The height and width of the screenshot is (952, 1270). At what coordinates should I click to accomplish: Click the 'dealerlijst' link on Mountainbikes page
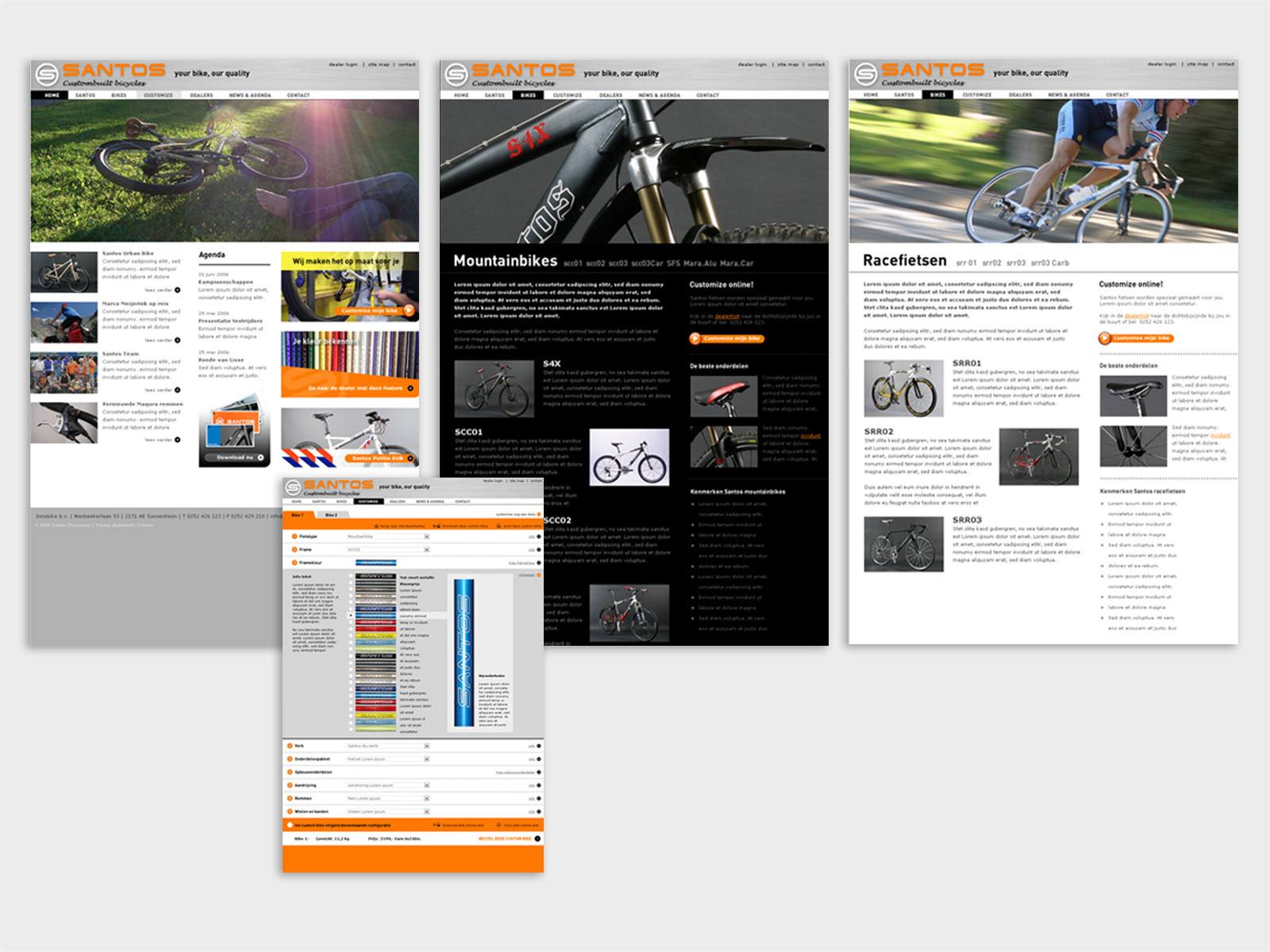(727, 316)
